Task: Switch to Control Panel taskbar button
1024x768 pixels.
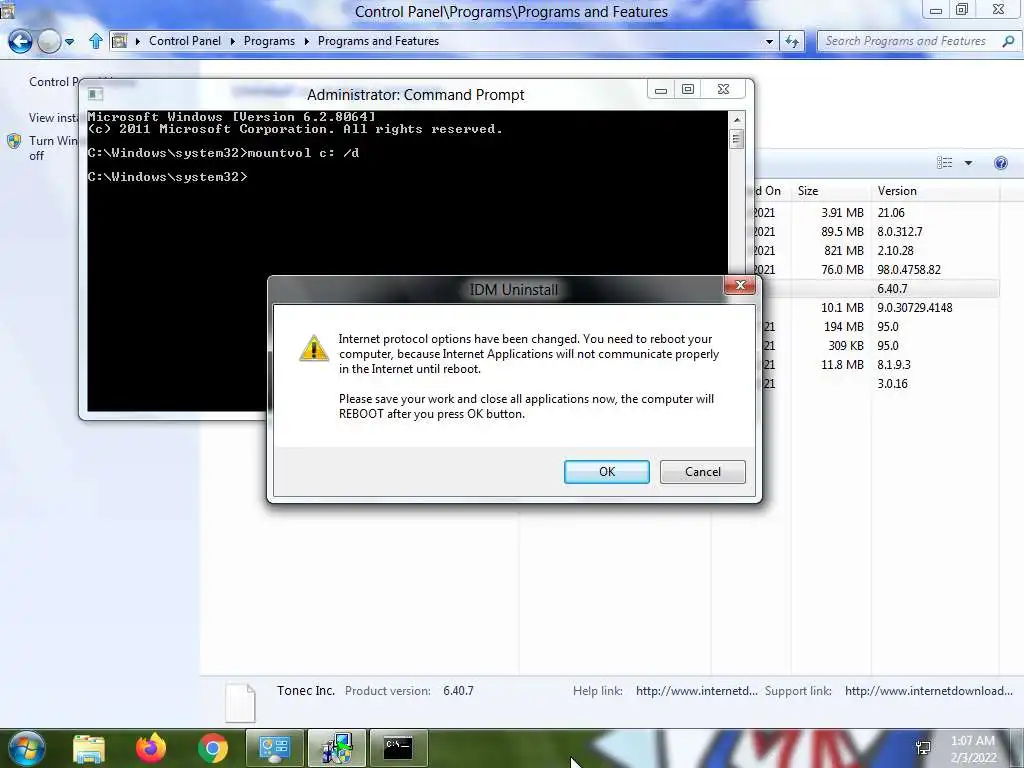Action: (x=274, y=748)
